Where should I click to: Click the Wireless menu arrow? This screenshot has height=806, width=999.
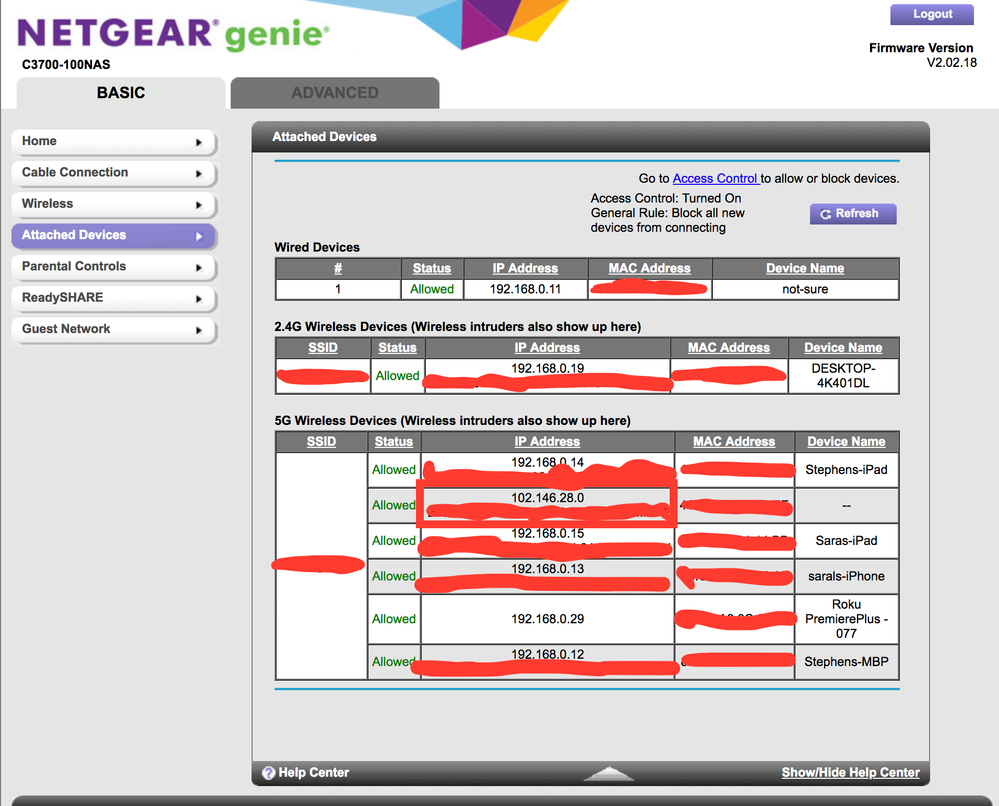pyautogui.click(x=199, y=205)
